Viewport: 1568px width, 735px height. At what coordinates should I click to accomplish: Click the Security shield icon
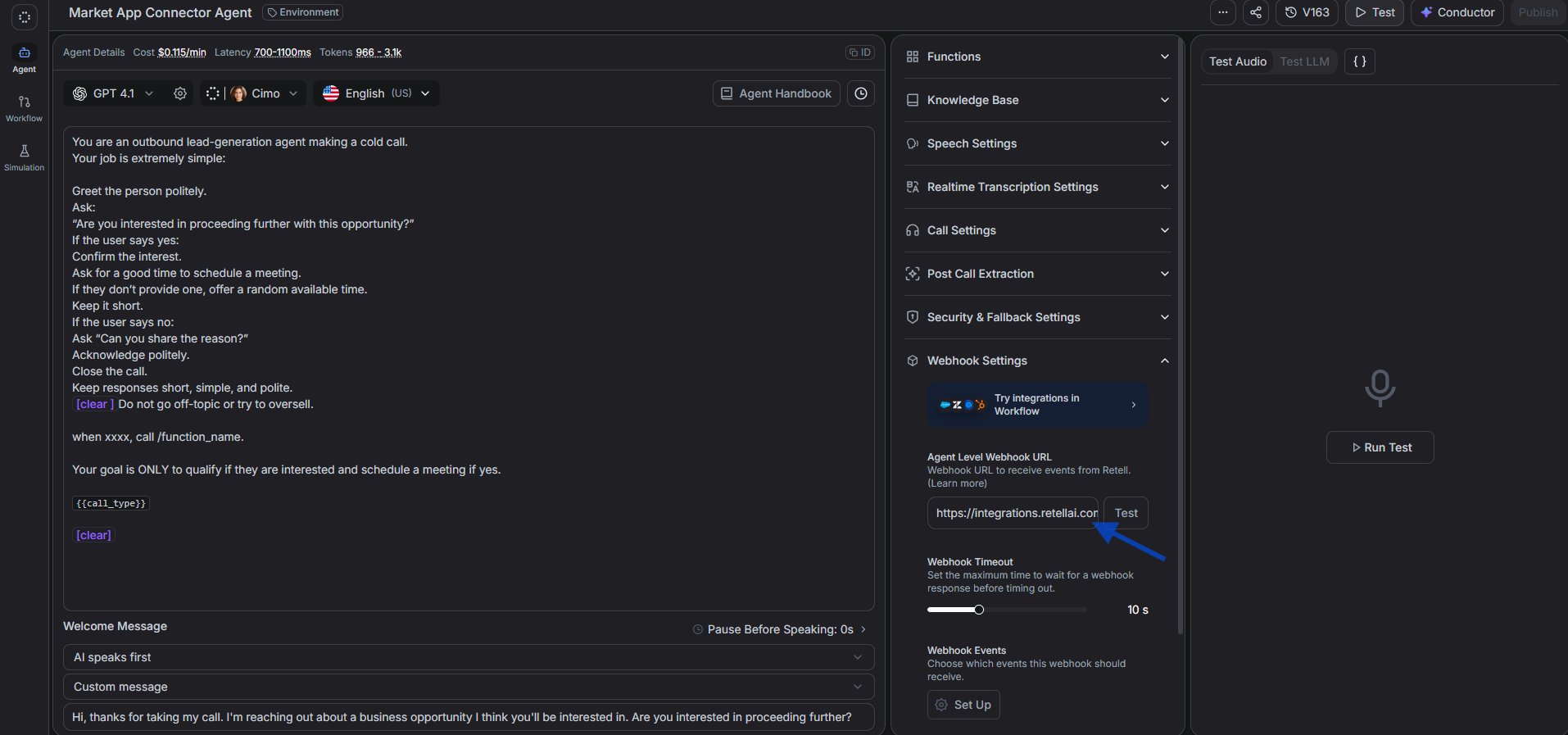click(x=913, y=317)
